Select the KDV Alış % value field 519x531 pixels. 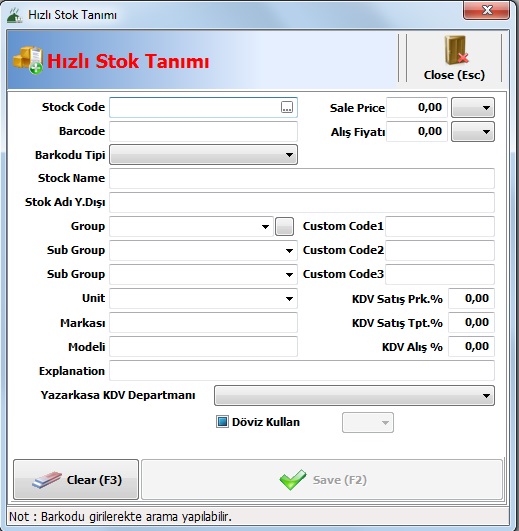[472, 346]
